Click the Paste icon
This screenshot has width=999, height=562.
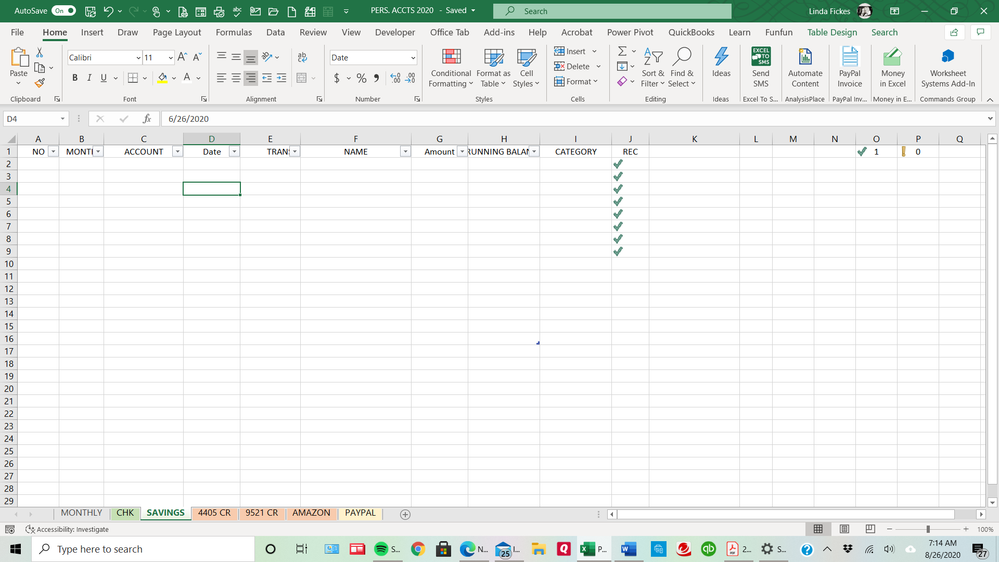19,58
